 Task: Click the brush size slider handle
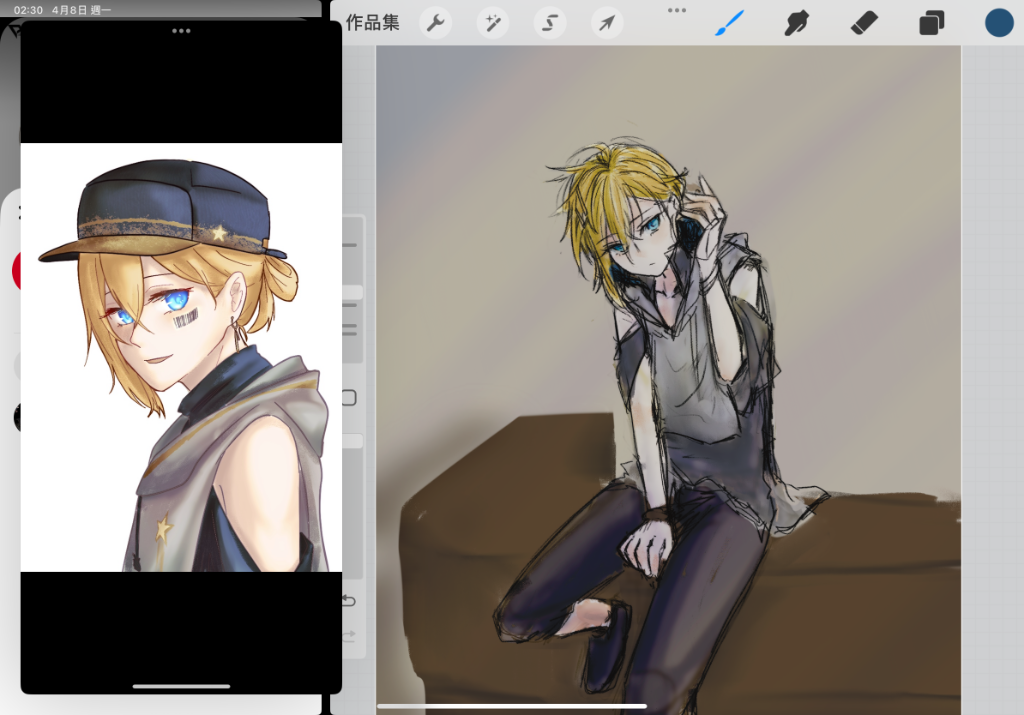point(353,291)
